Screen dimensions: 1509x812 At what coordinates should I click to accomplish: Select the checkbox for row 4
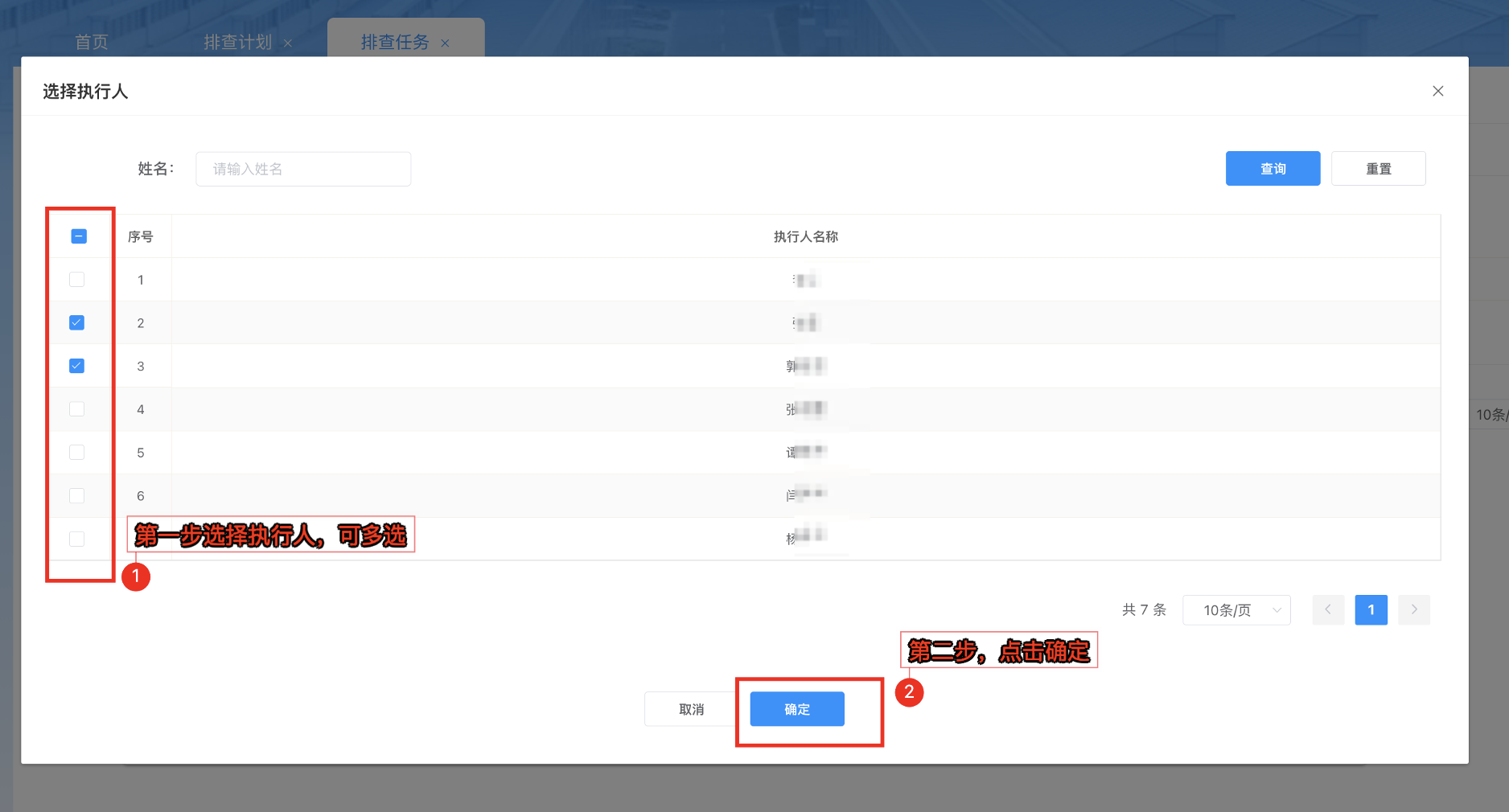click(77, 409)
